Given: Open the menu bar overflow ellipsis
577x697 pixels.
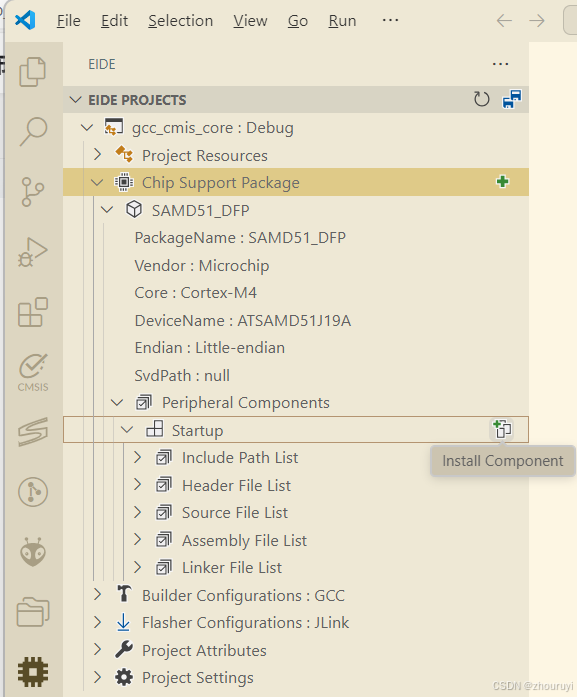Looking at the screenshot, I should [390, 20].
